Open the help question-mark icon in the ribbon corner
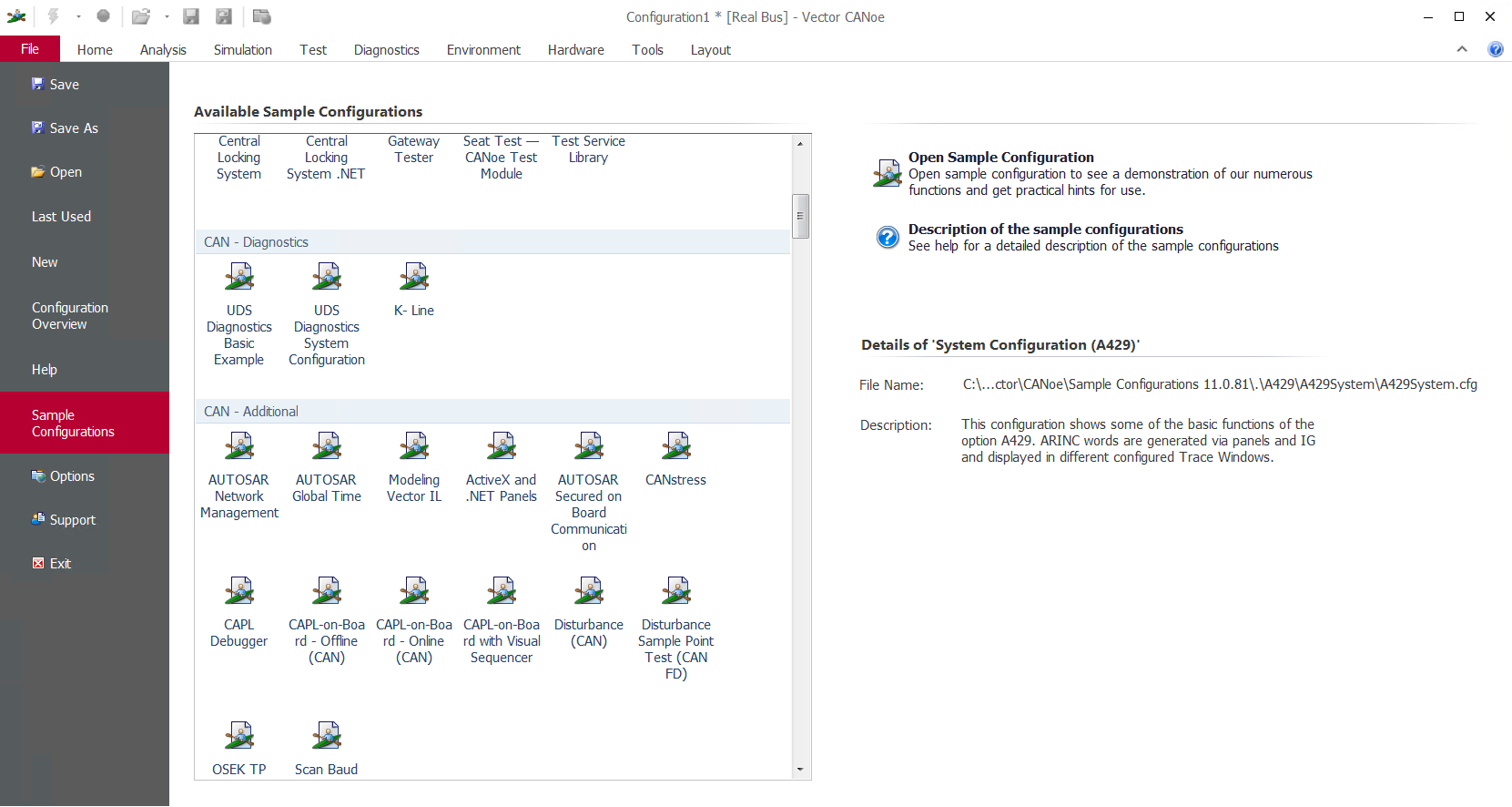 click(x=1496, y=49)
